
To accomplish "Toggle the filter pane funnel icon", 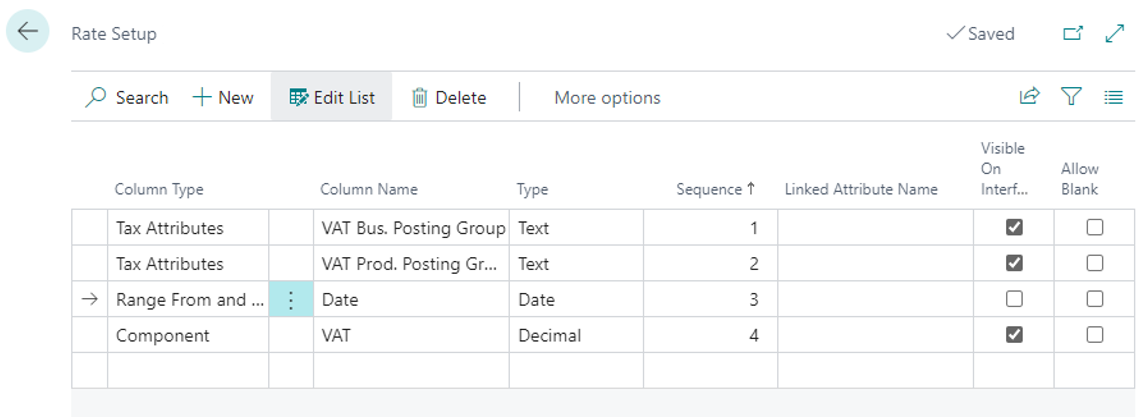I will [x=1072, y=96].
